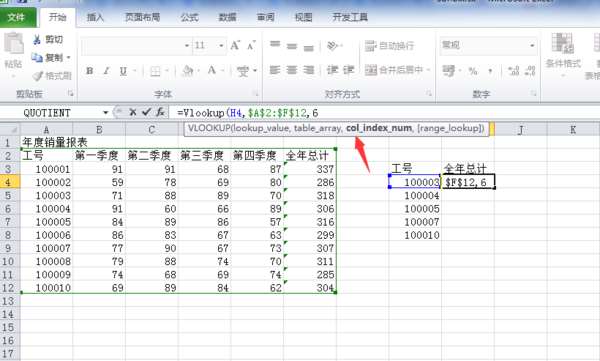Screen dimensions: 600x361
Task: Click the Select All corner button
Action: (x=10, y=129)
